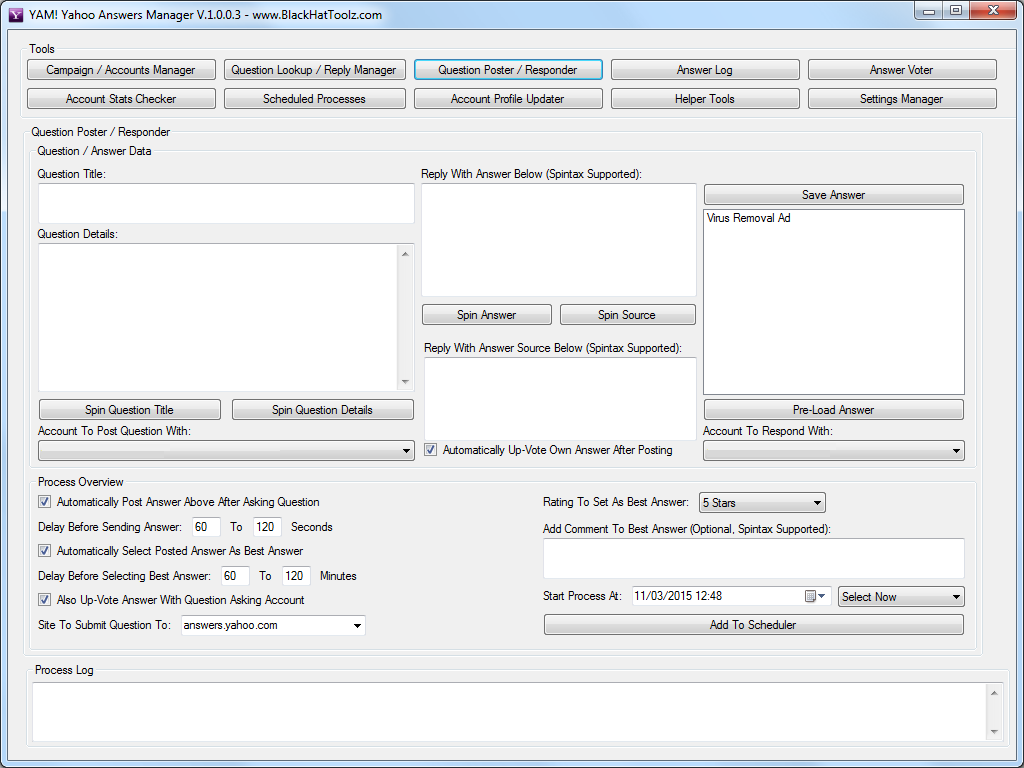This screenshot has height=768, width=1024.
Task: Click Spin Question Details button
Action: (323, 409)
